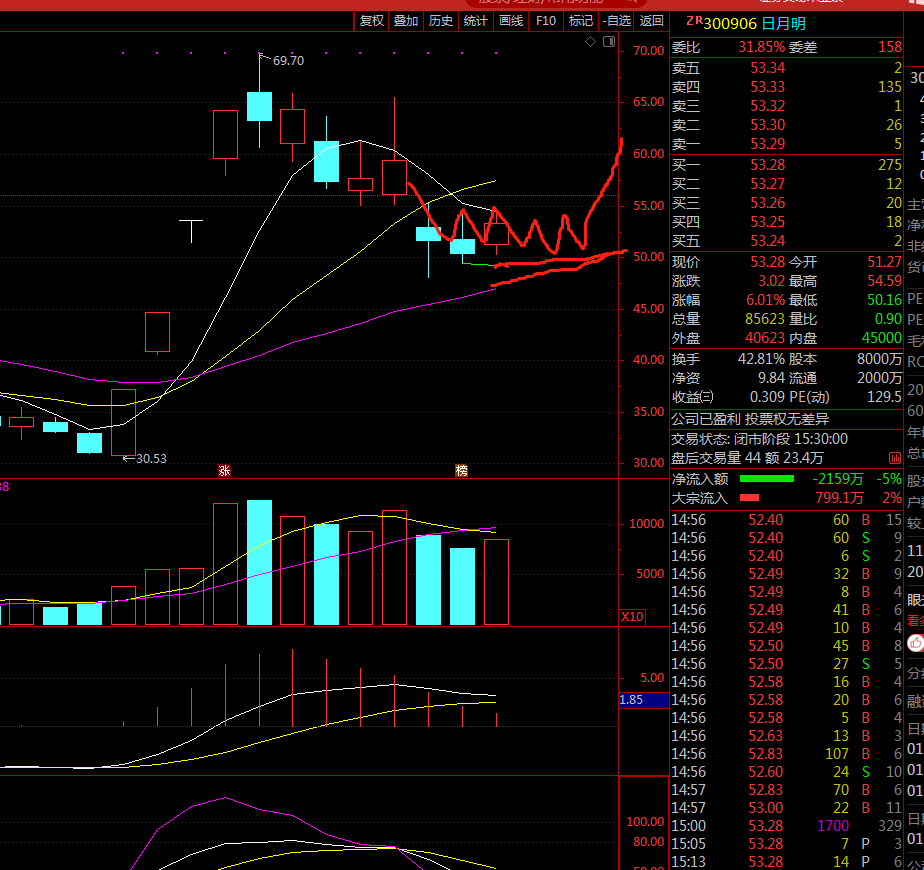Click the 外盘 40623 value

765,338
